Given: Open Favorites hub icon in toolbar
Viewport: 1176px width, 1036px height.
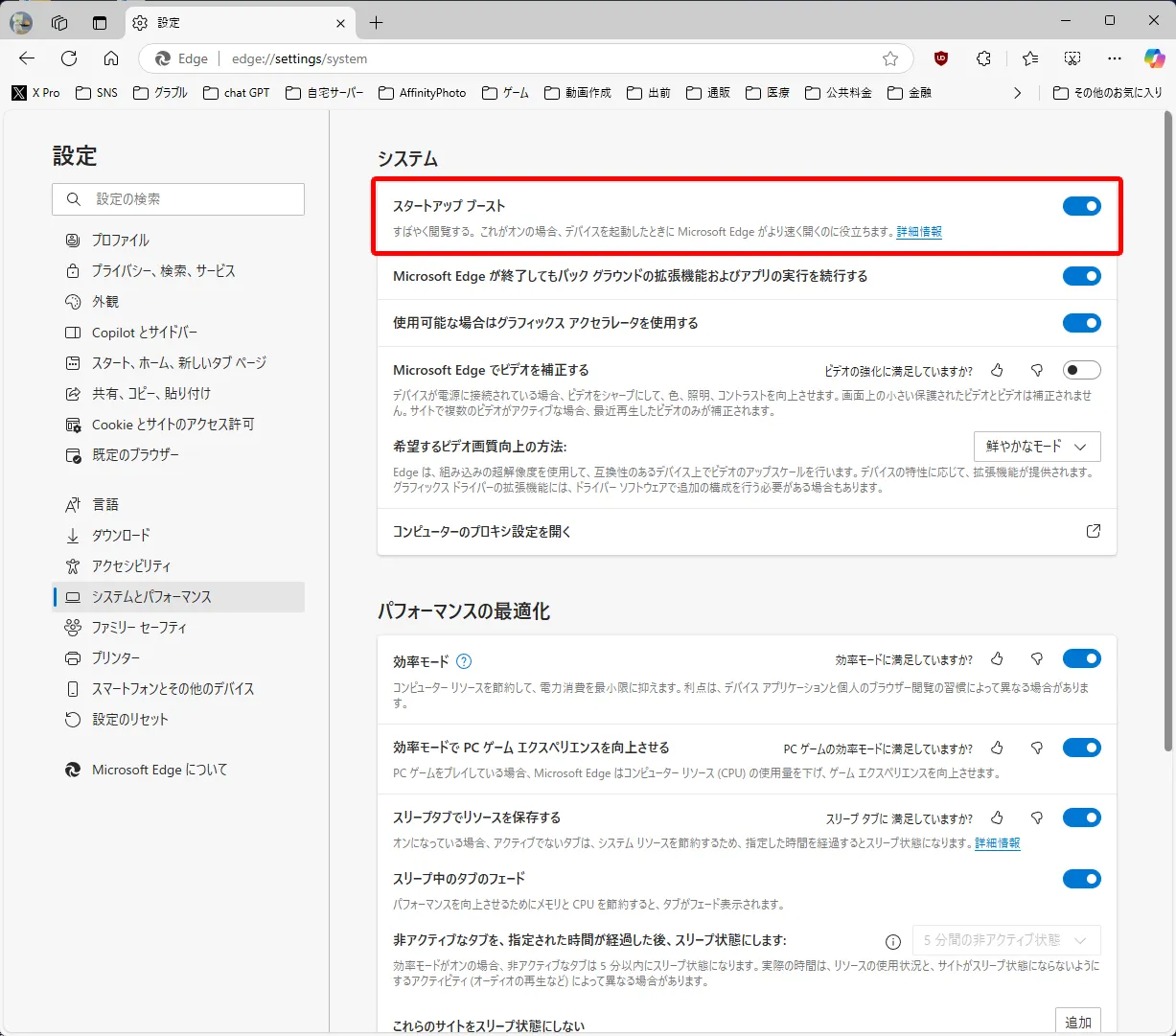Looking at the screenshot, I should tap(1030, 58).
